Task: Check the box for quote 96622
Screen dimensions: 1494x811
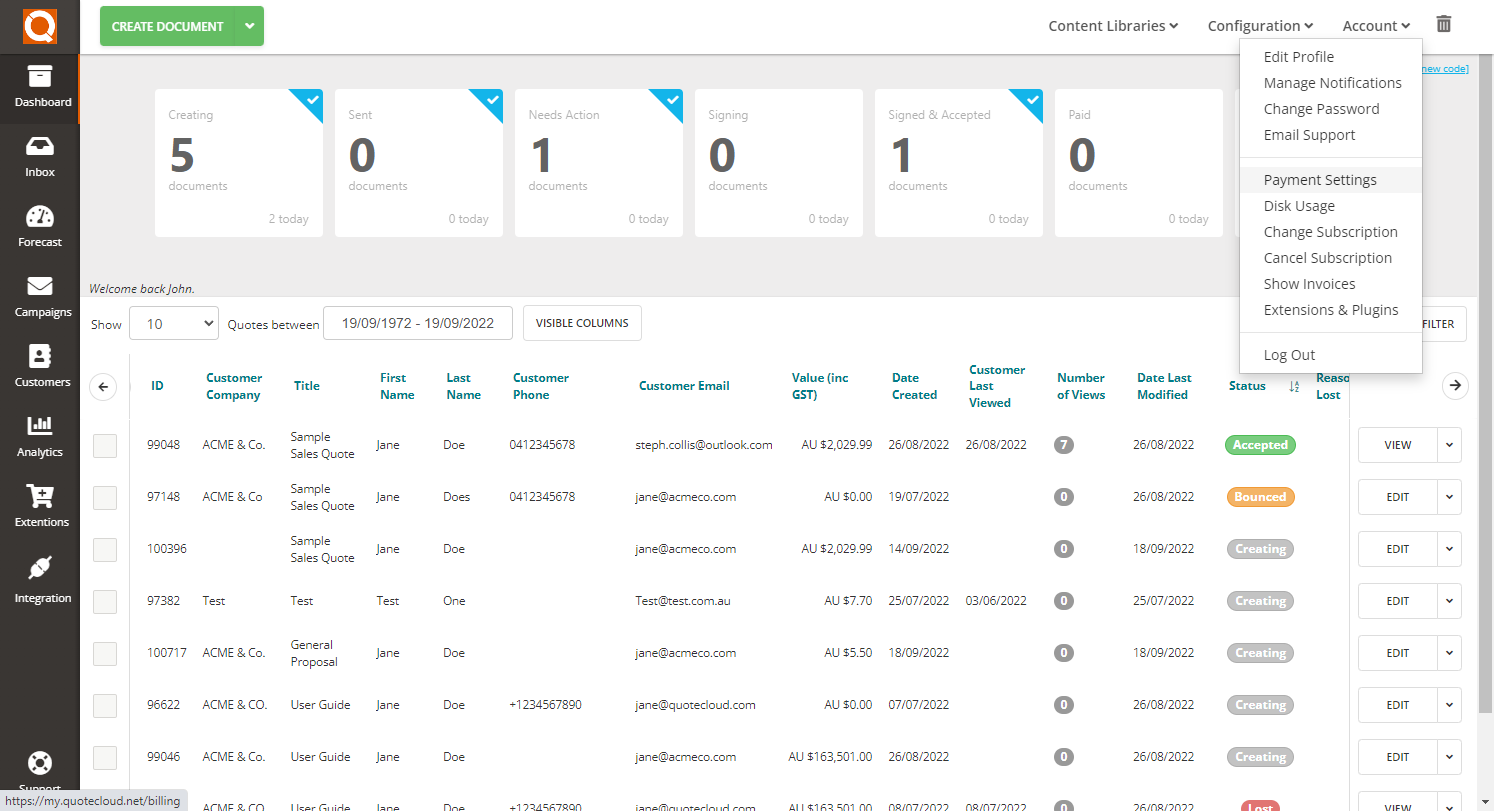Action: pyautogui.click(x=105, y=706)
